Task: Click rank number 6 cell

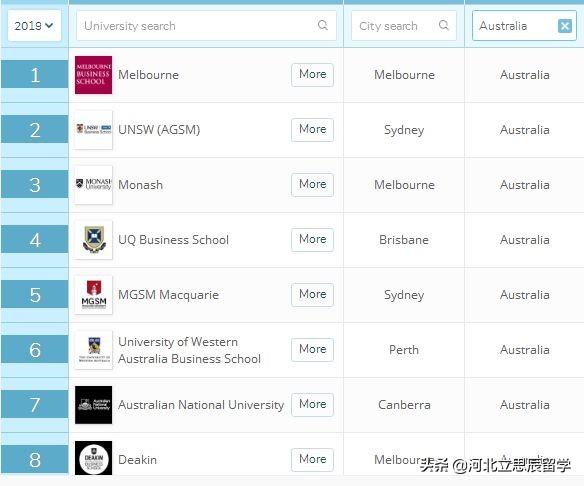Action: pyautogui.click(x=35, y=350)
